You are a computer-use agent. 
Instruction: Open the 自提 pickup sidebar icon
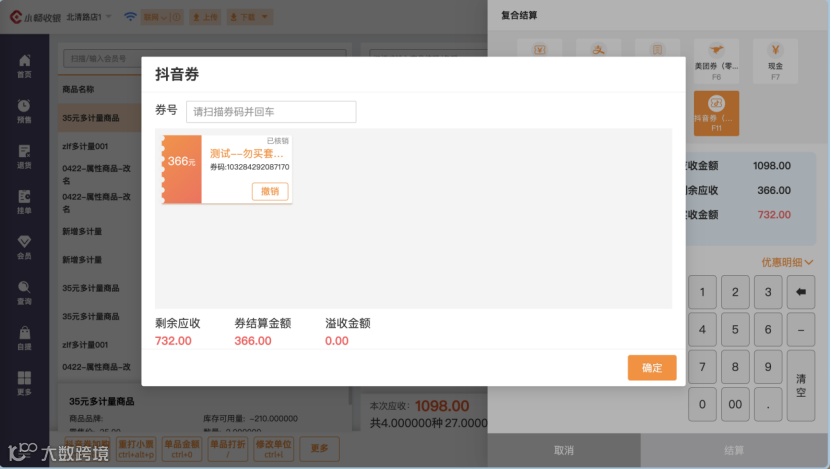[x=24, y=338]
